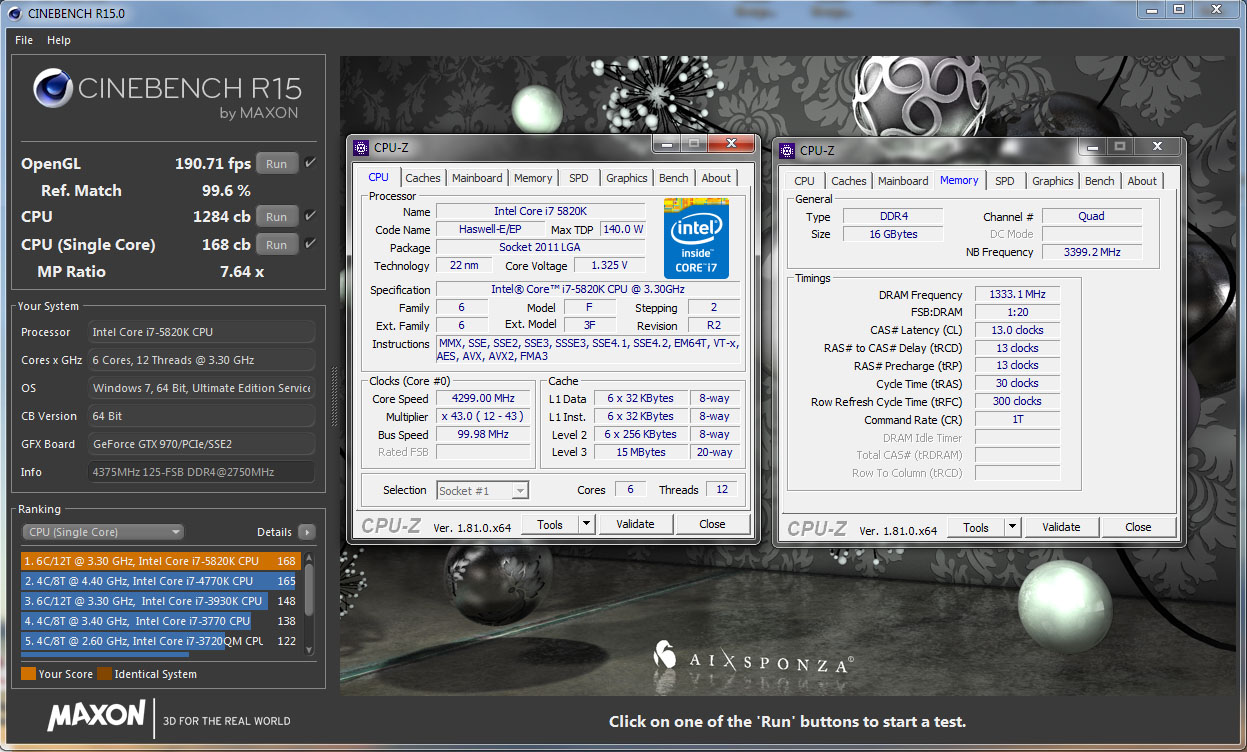Click the Tools button in left CPU-Z window
This screenshot has width=1247, height=752.
[x=550, y=524]
